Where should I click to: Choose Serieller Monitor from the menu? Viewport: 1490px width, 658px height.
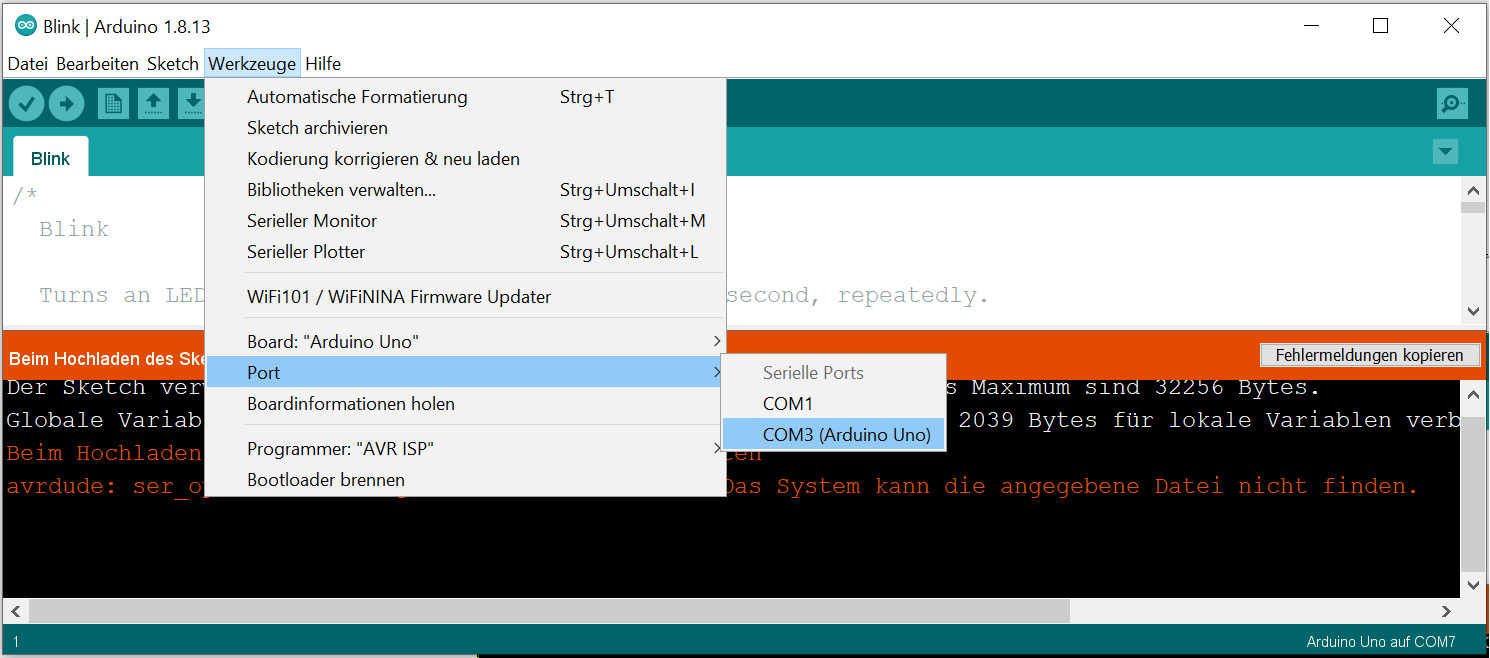[312, 221]
